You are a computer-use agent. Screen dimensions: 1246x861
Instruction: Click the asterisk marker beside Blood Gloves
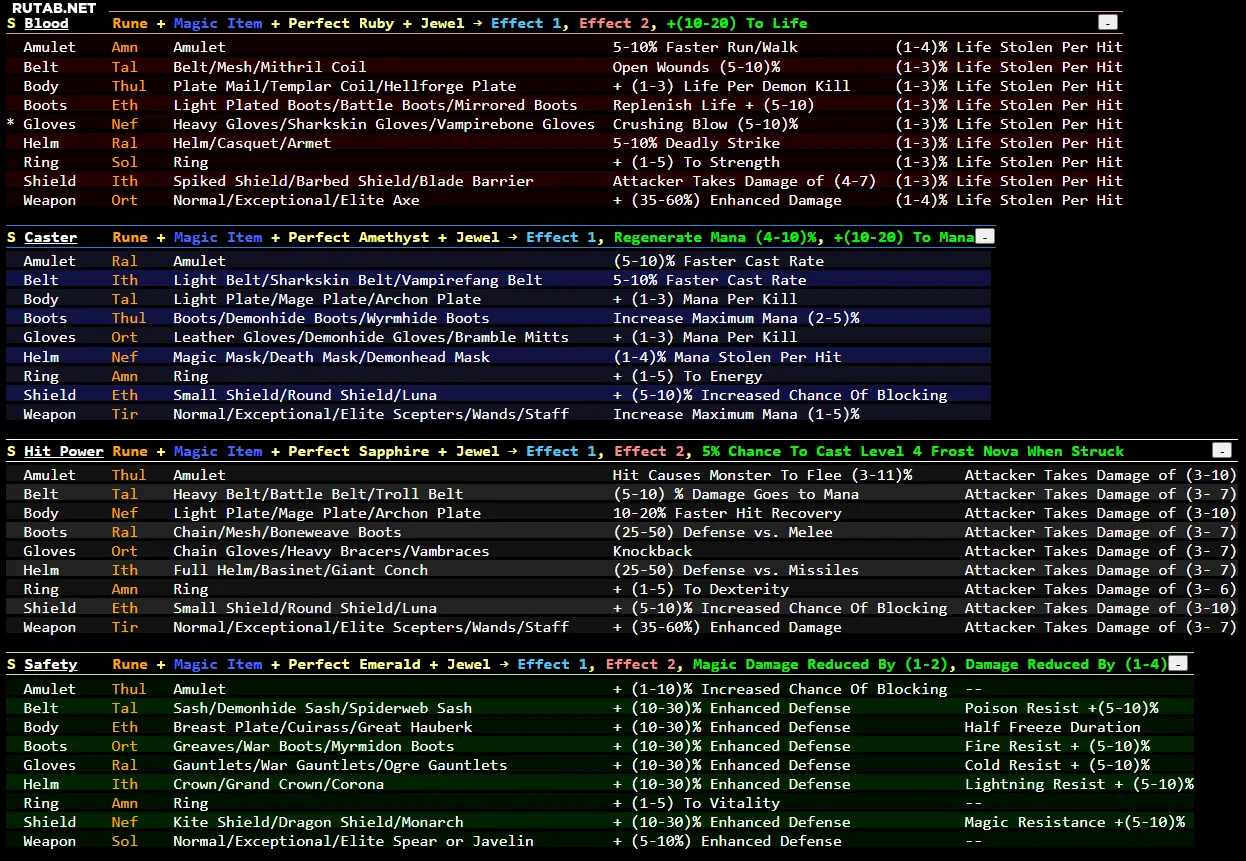point(11,124)
